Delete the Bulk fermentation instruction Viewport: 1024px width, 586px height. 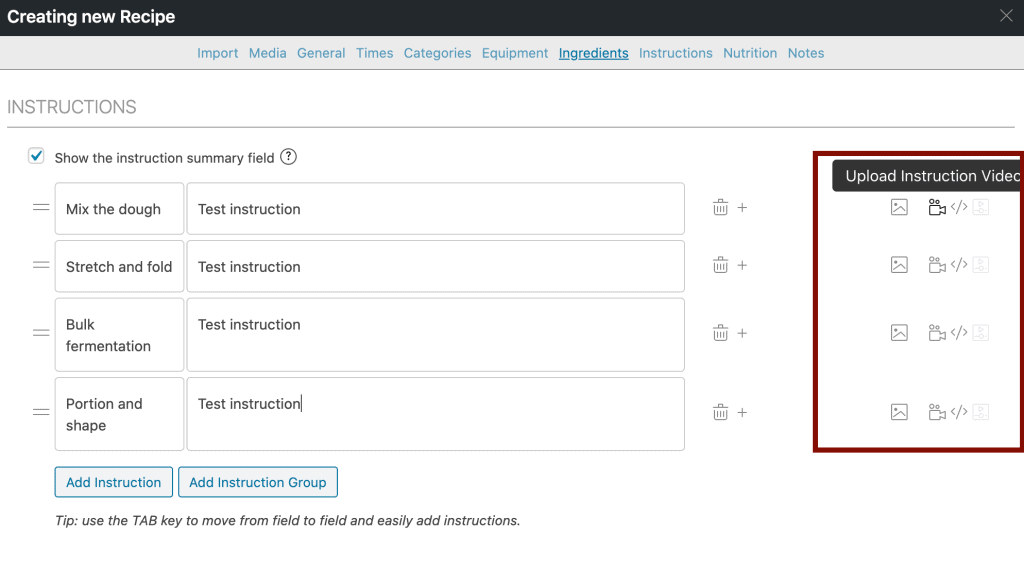720,333
